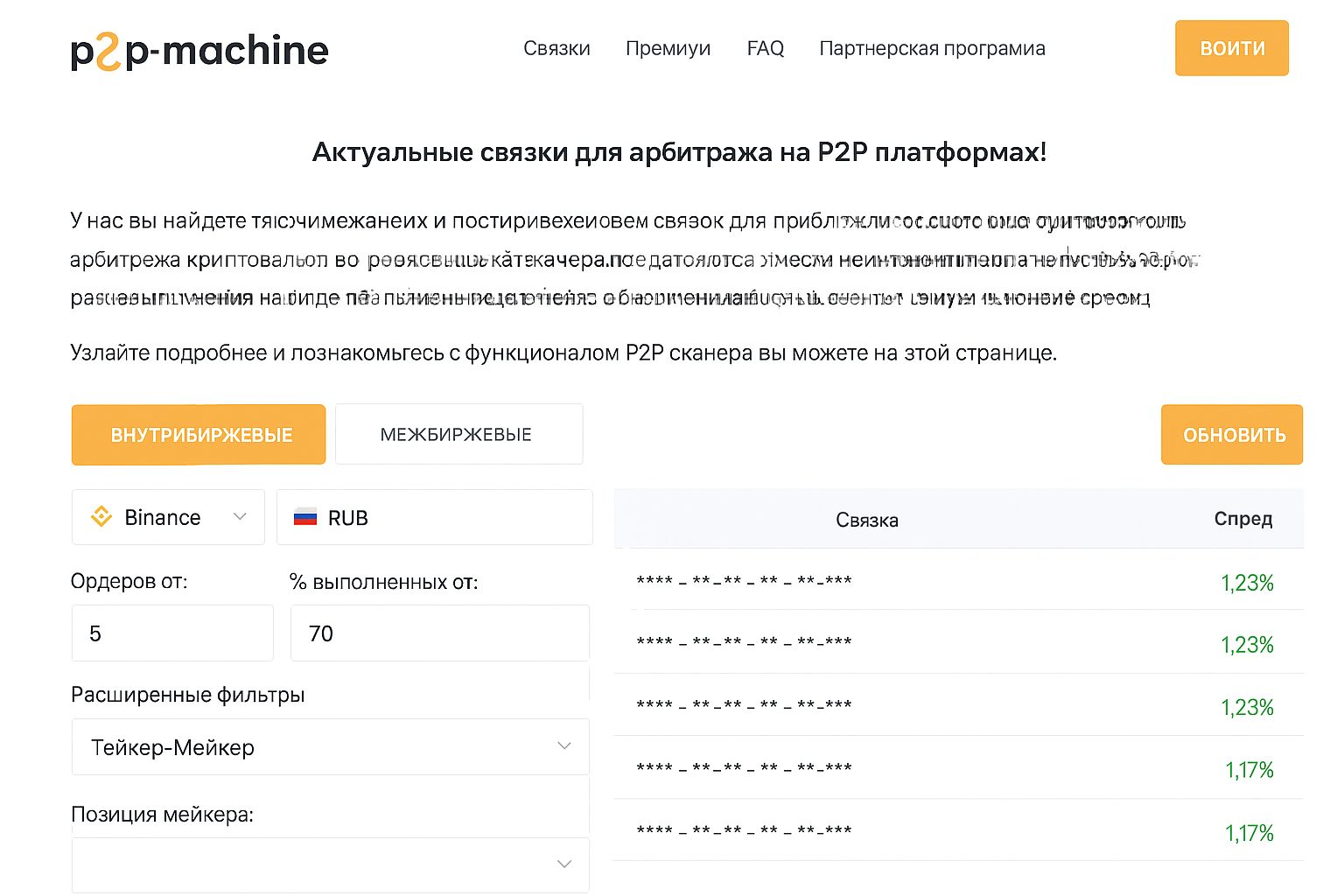Select the last связка row with 1,17%

(958, 830)
